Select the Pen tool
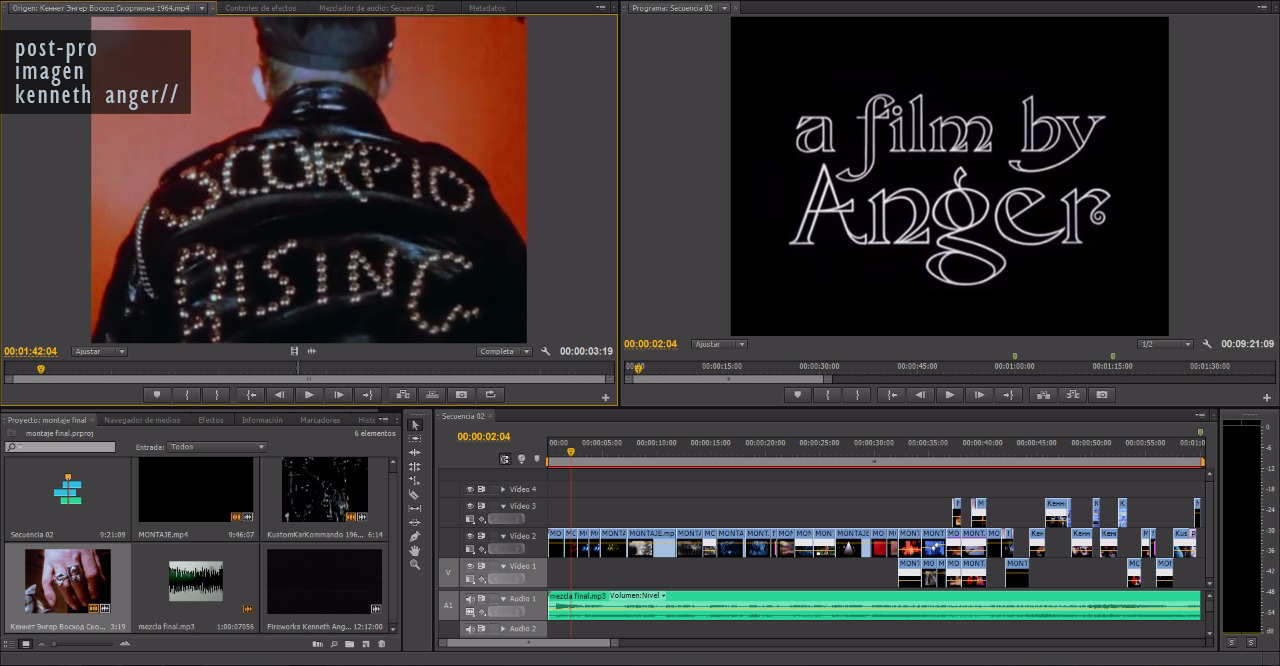 [415, 537]
